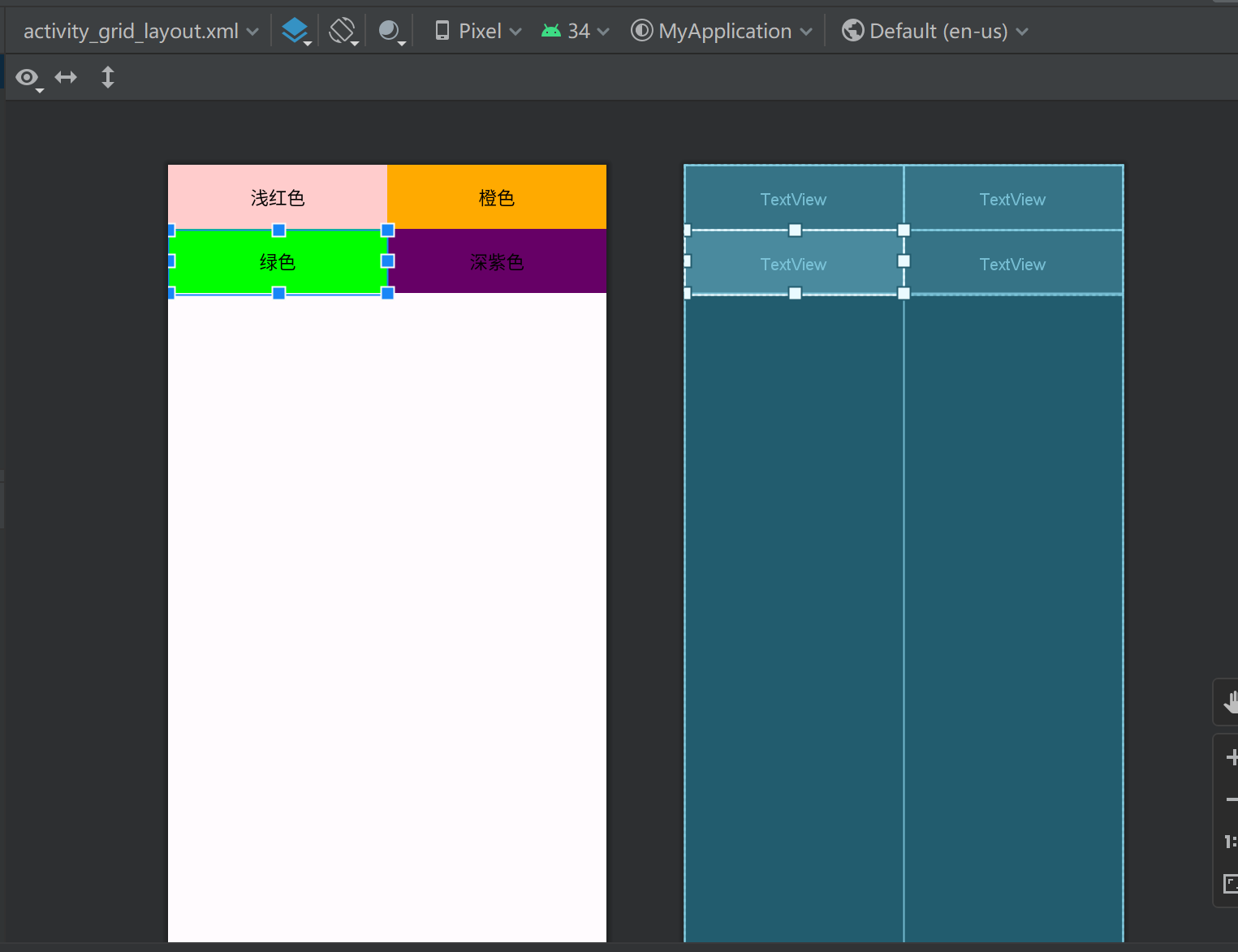The width and height of the screenshot is (1238, 952).
Task: Select top-right TextView in blueprint
Action: (x=1013, y=198)
